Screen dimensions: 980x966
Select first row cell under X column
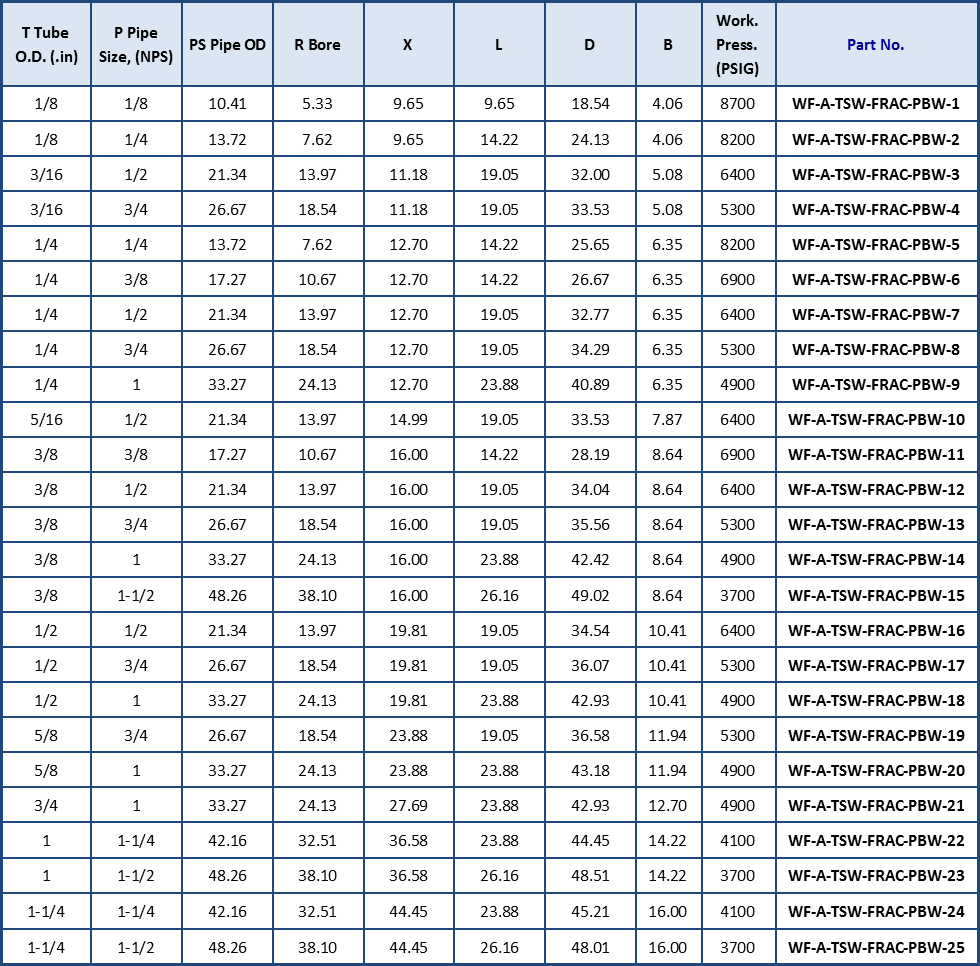pyautogui.click(x=408, y=104)
